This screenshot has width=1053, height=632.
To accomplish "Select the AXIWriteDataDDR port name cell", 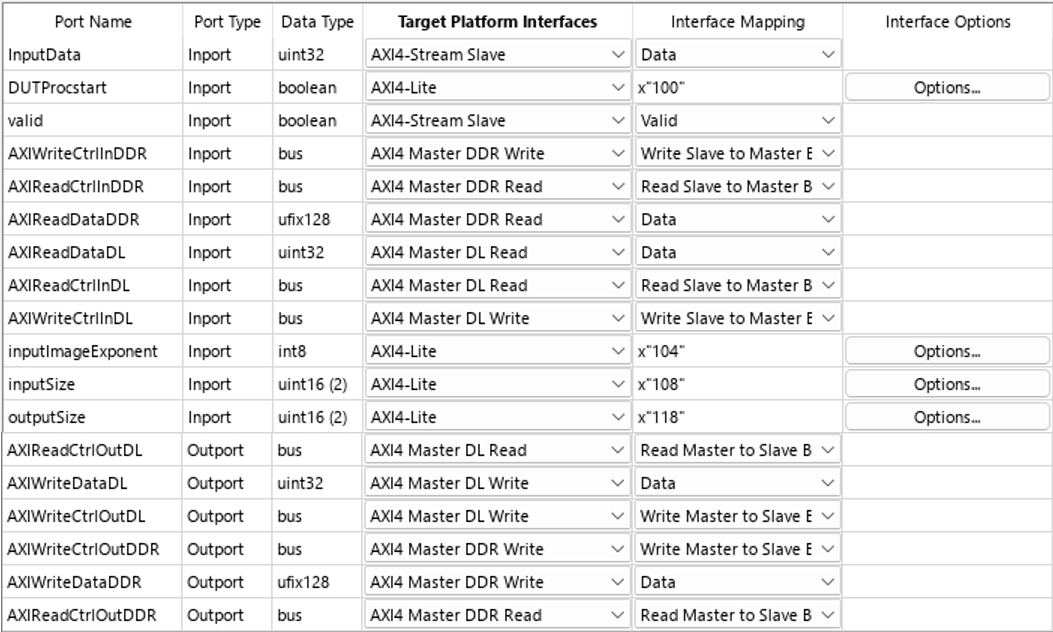I will tap(75, 583).
